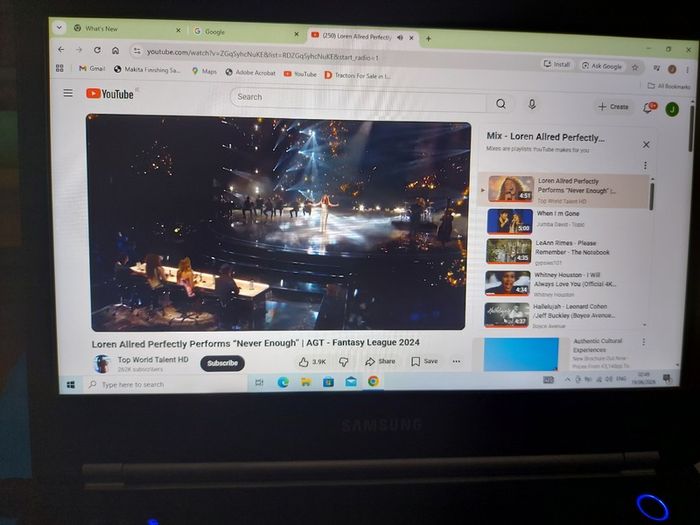The image size is (700, 525).
Task: Start voice search with microphone icon
Action: (532, 104)
